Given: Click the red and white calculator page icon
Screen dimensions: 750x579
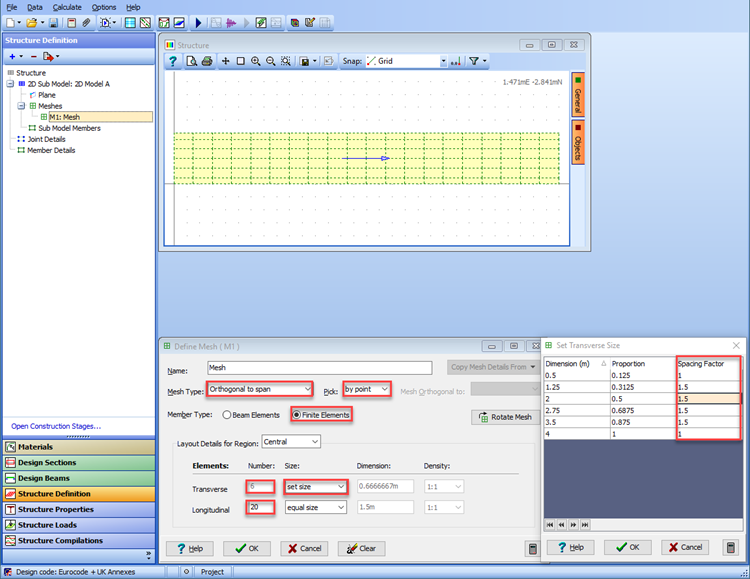Looking at the screenshot, I should point(71,22).
